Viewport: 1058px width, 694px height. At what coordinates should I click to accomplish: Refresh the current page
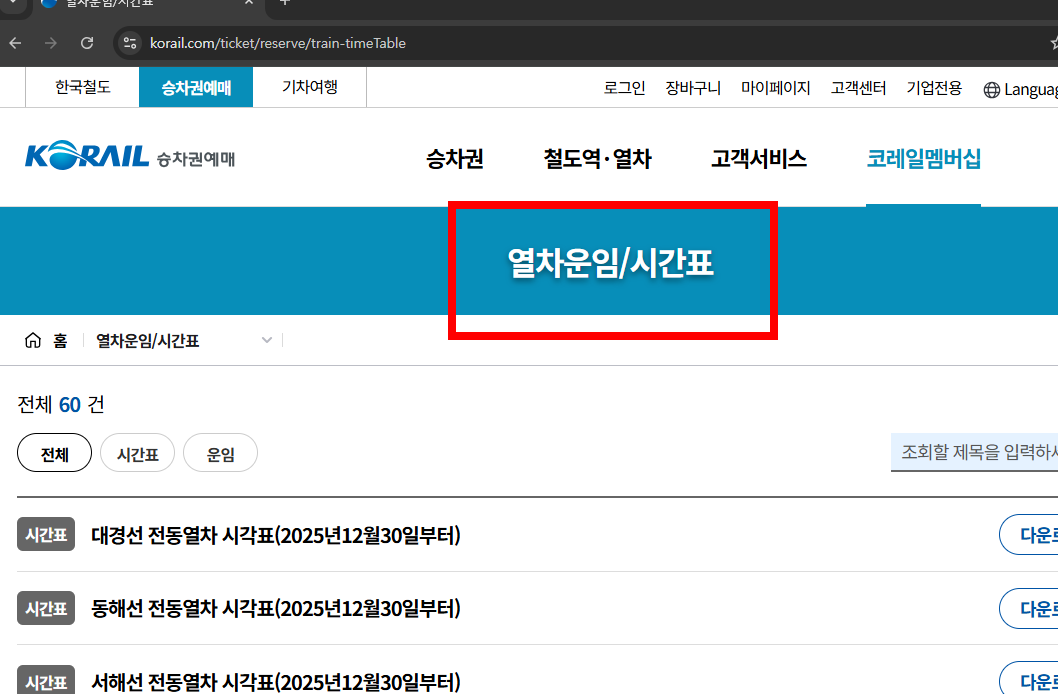(86, 43)
